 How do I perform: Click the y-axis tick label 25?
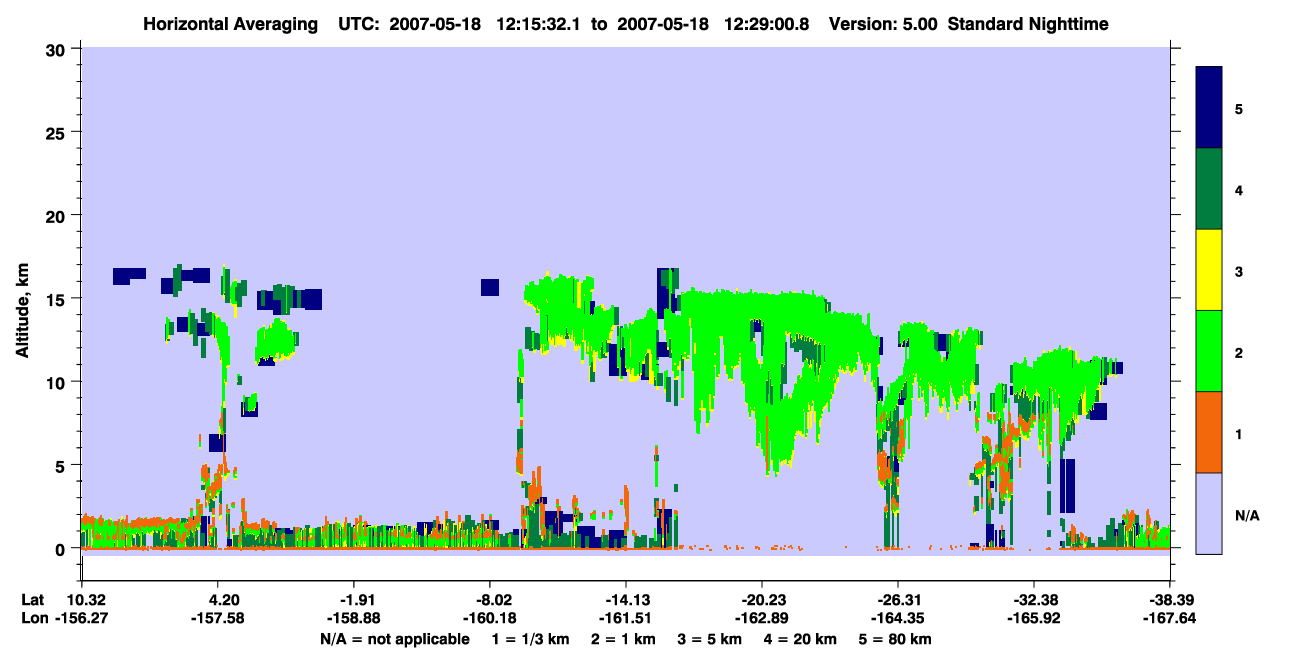tap(58, 132)
